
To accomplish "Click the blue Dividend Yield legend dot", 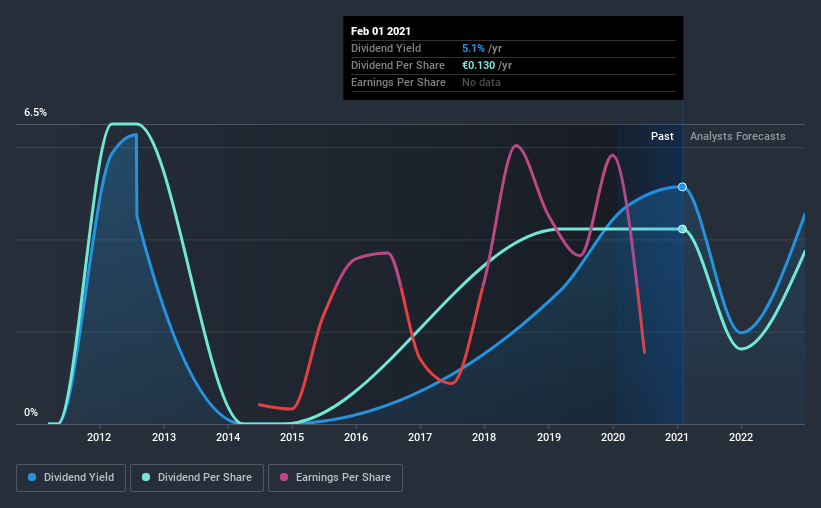I will (32, 477).
